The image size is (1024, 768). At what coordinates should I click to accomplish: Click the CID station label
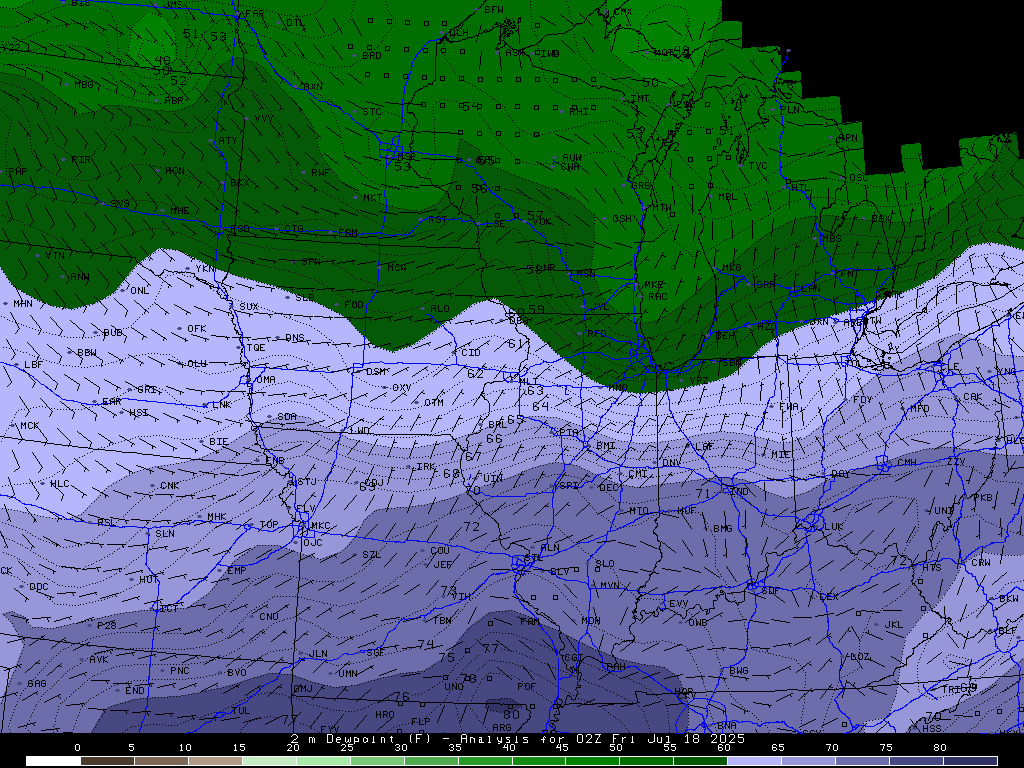(x=471, y=353)
